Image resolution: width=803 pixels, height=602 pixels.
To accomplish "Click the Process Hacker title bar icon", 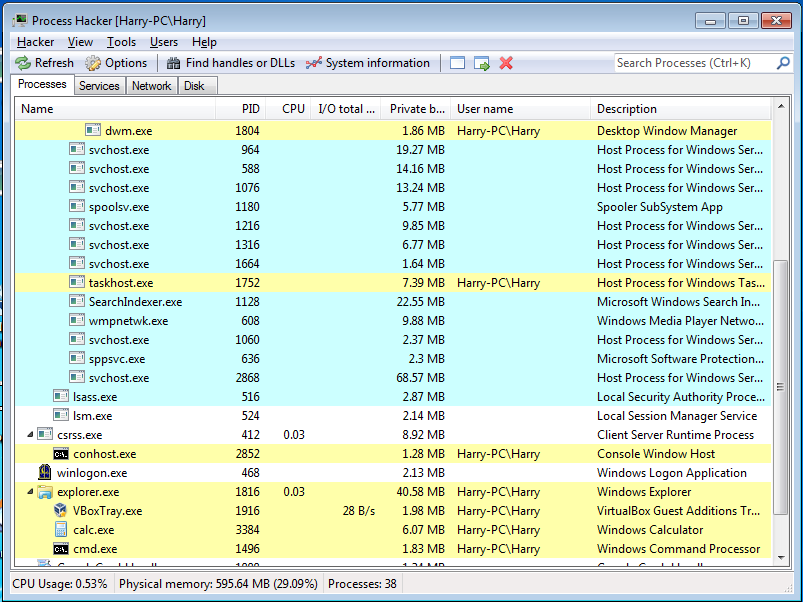I will pyautogui.click(x=20, y=20).
